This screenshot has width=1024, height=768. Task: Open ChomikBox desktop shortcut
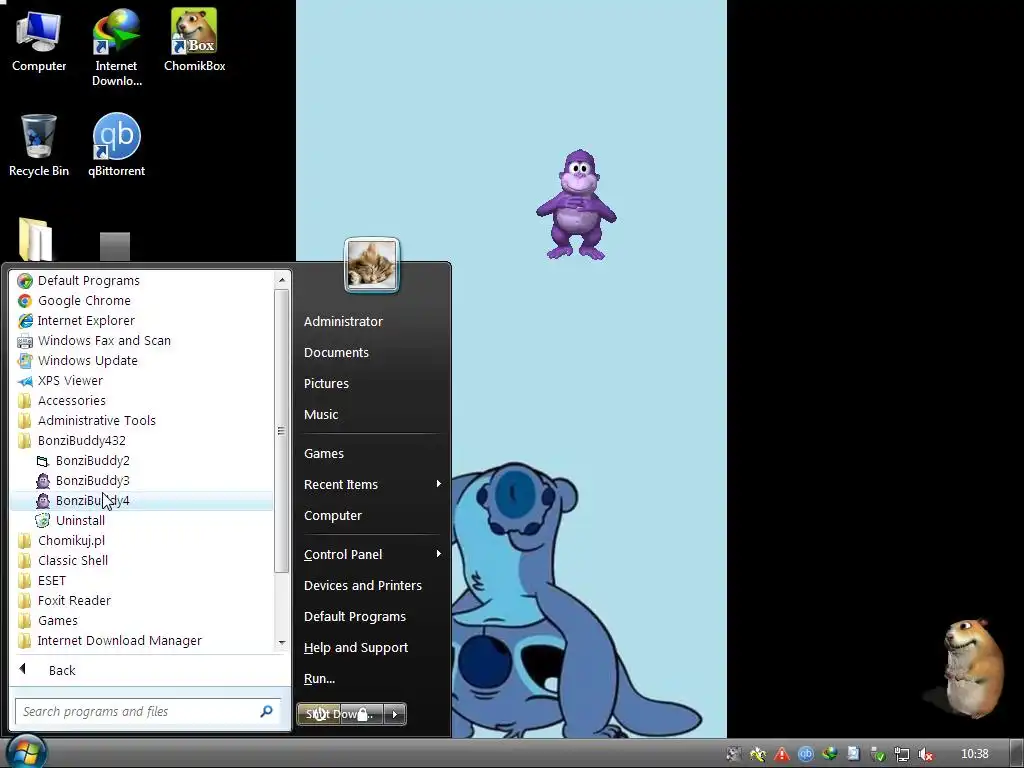[x=194, y=40]
